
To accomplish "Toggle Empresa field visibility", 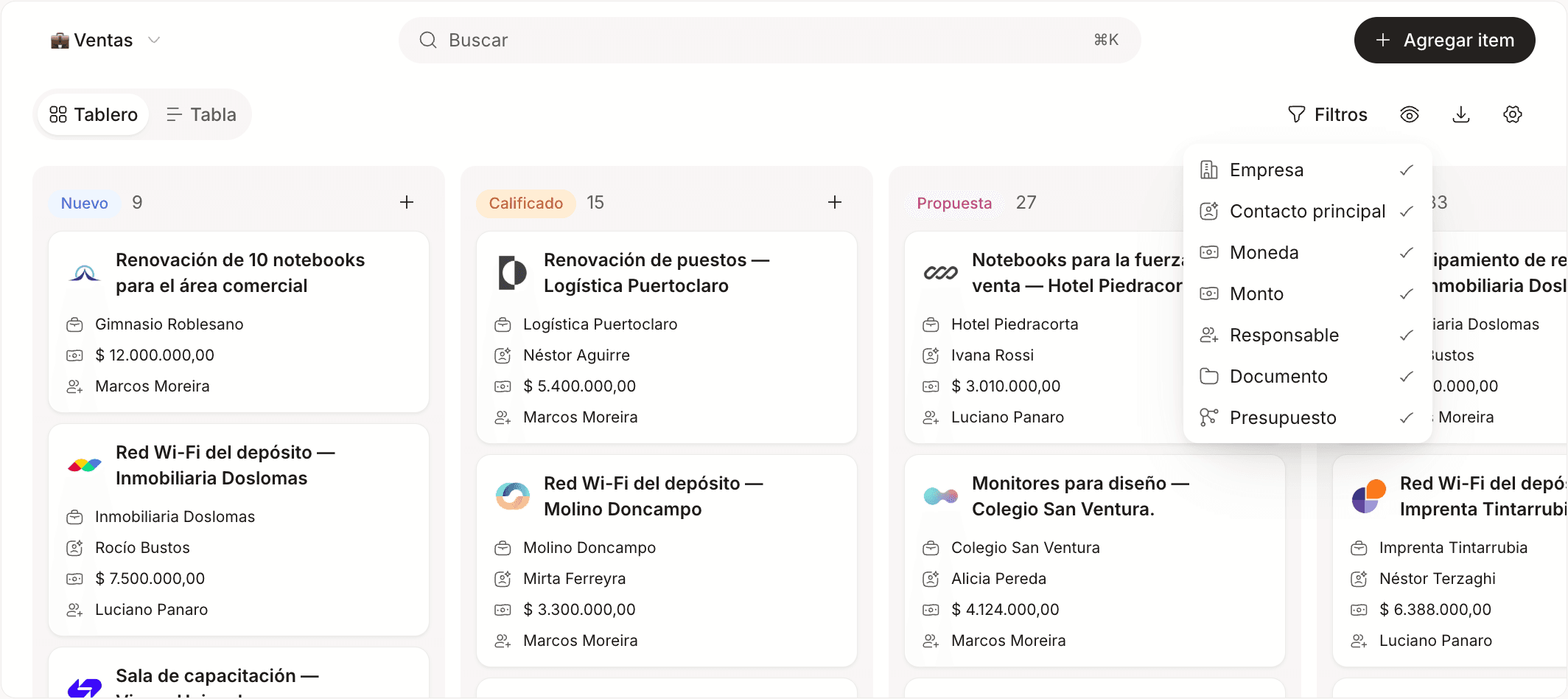I will point(1308,170).
